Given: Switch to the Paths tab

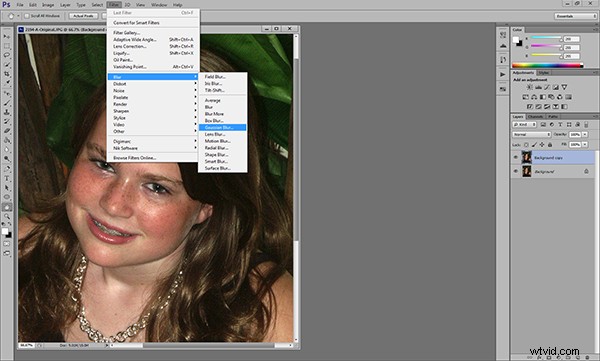Looking at the screenshot, I should pyautogui.click(x=553, y=116).
